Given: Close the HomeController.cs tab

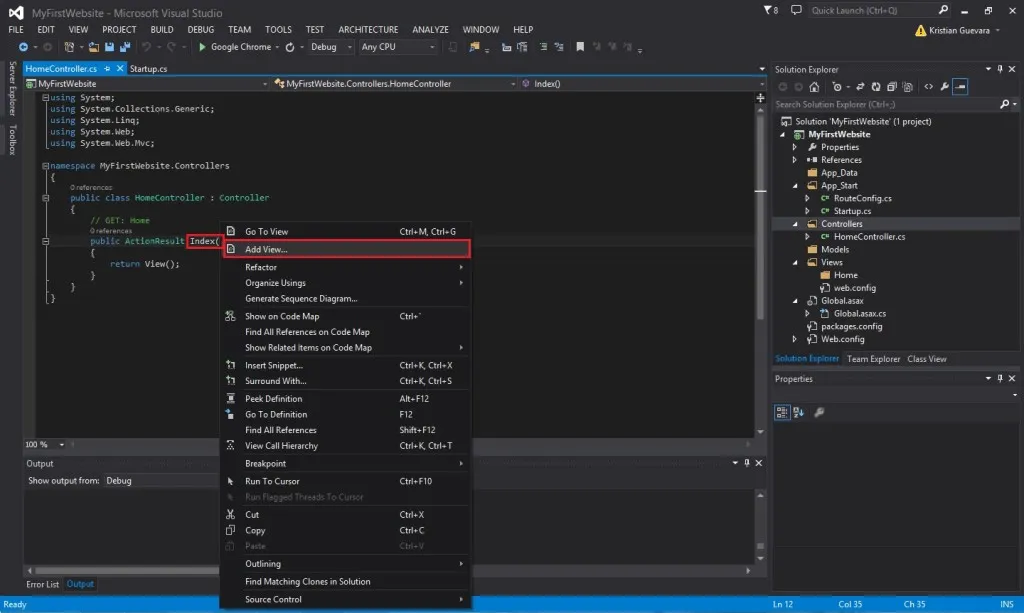Looking at the screenshot, I should click(120, 69).
